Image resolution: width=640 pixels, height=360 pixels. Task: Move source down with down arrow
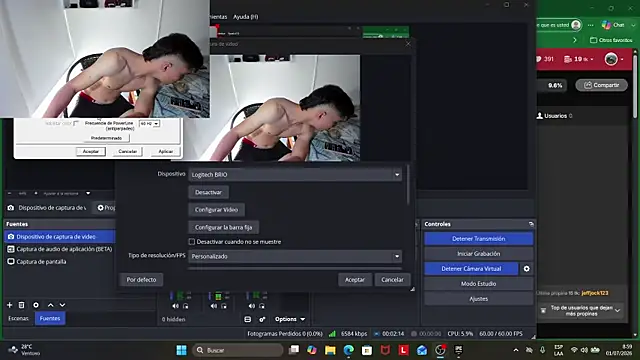click(x=62, y=305)
